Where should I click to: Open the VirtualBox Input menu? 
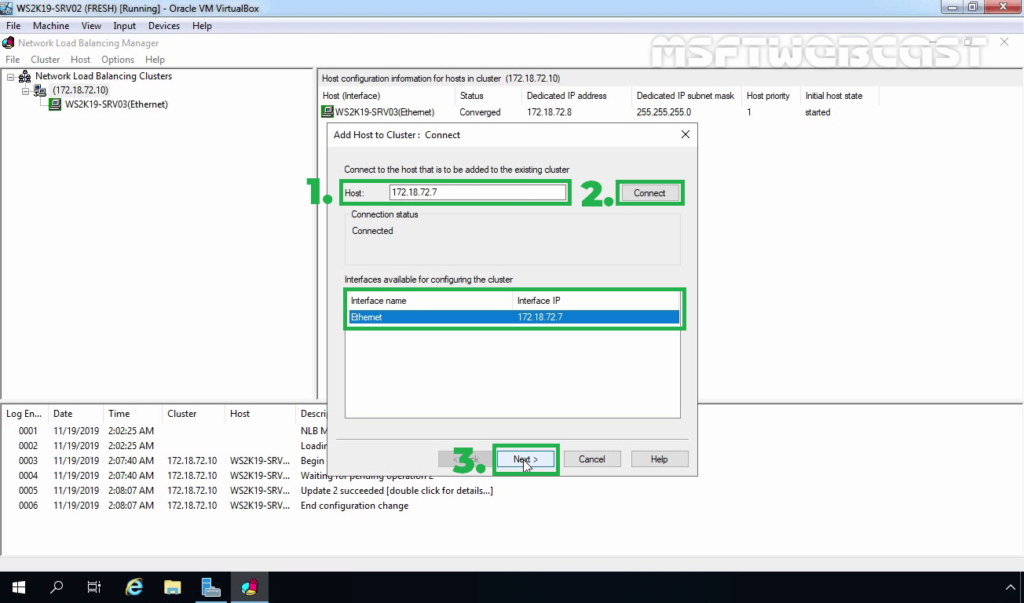(x=124, y=25)
